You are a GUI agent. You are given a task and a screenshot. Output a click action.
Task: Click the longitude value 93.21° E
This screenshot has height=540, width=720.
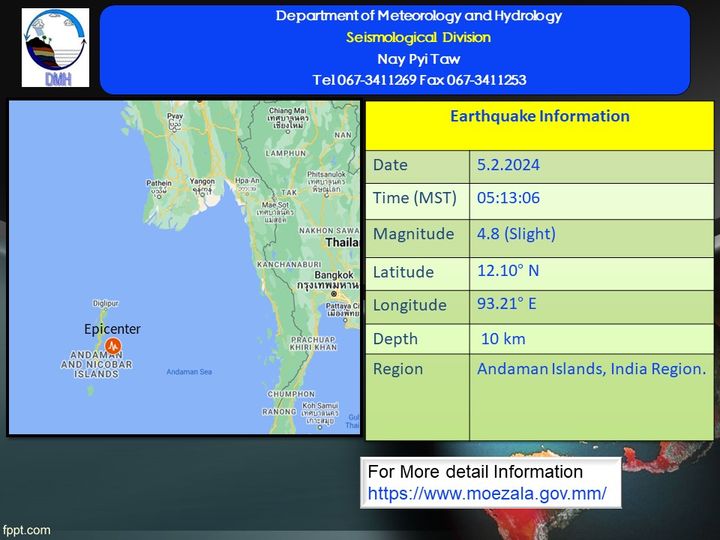pyautogui.click(x=507, y=304)
